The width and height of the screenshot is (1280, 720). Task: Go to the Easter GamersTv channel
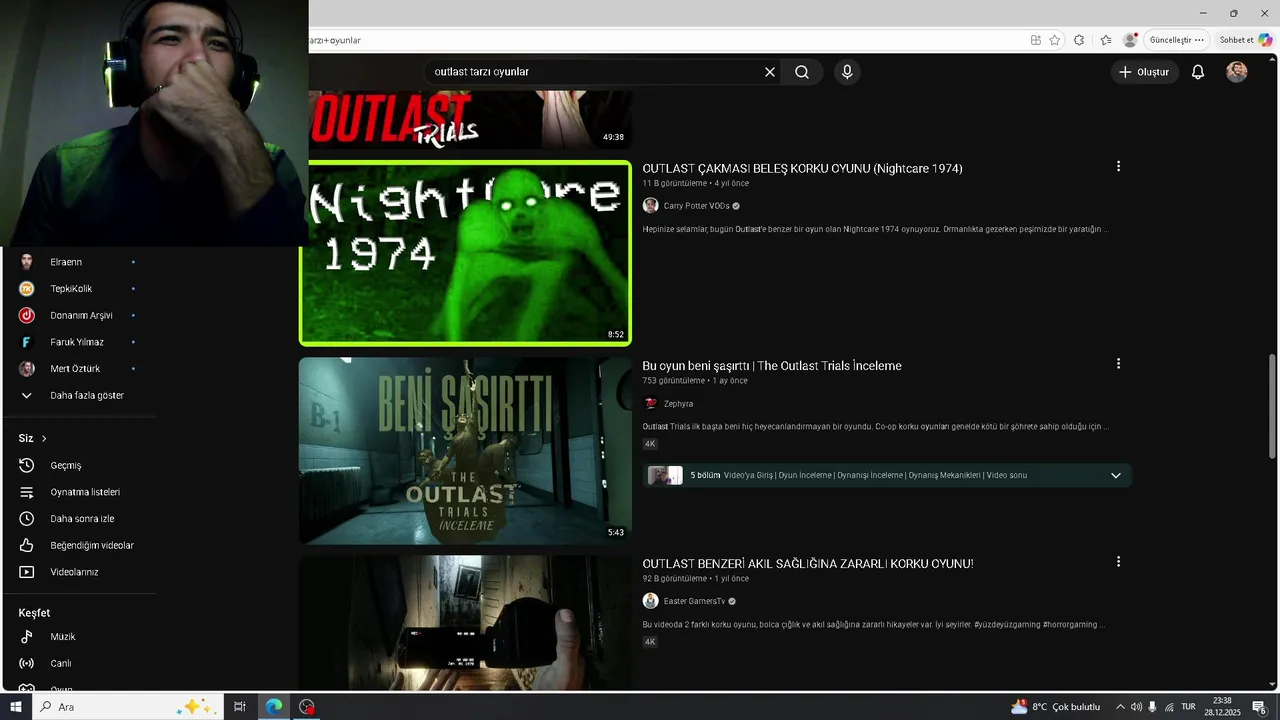694,602
